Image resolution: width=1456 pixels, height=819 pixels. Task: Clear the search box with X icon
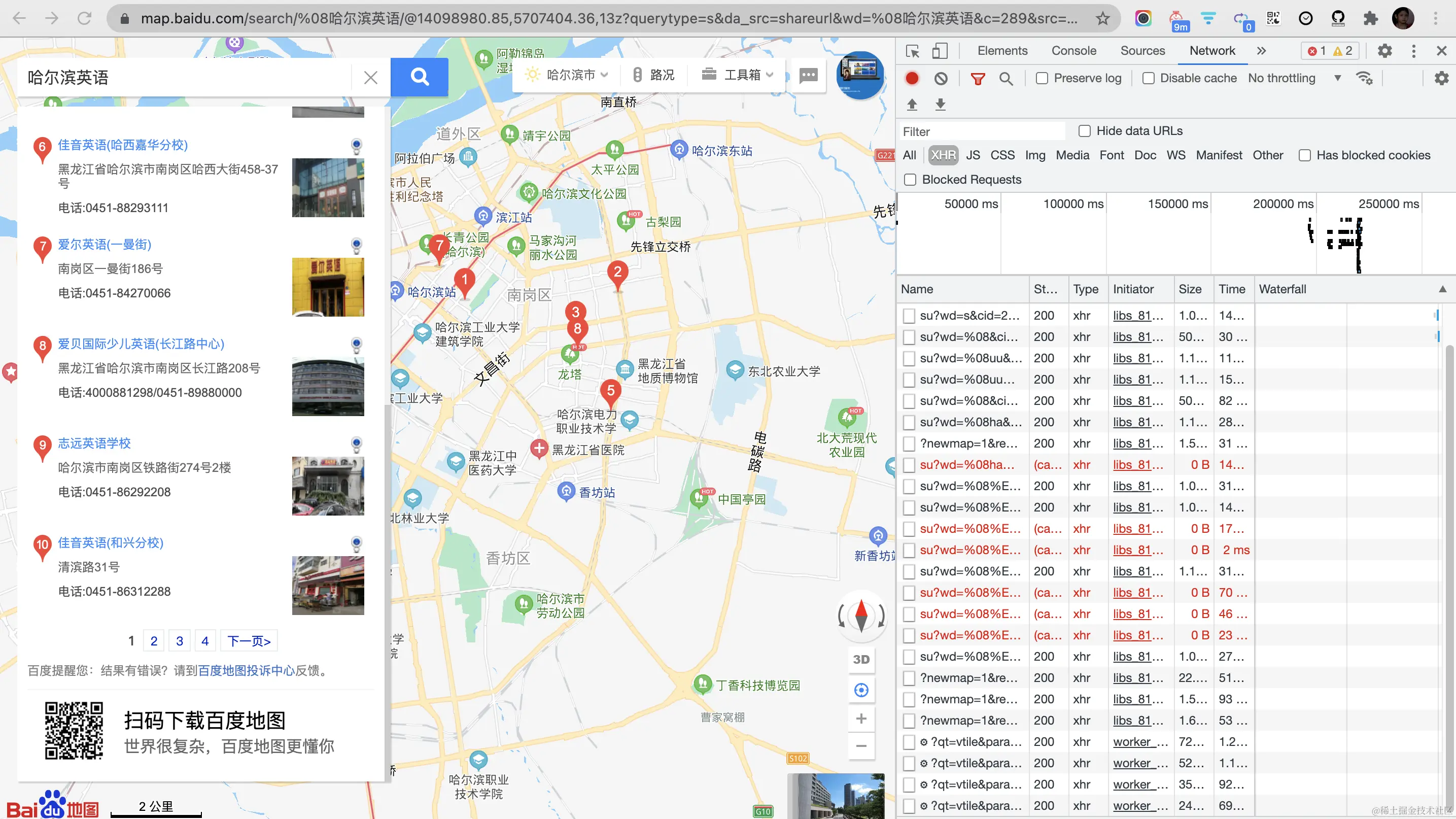pos(370,78)
